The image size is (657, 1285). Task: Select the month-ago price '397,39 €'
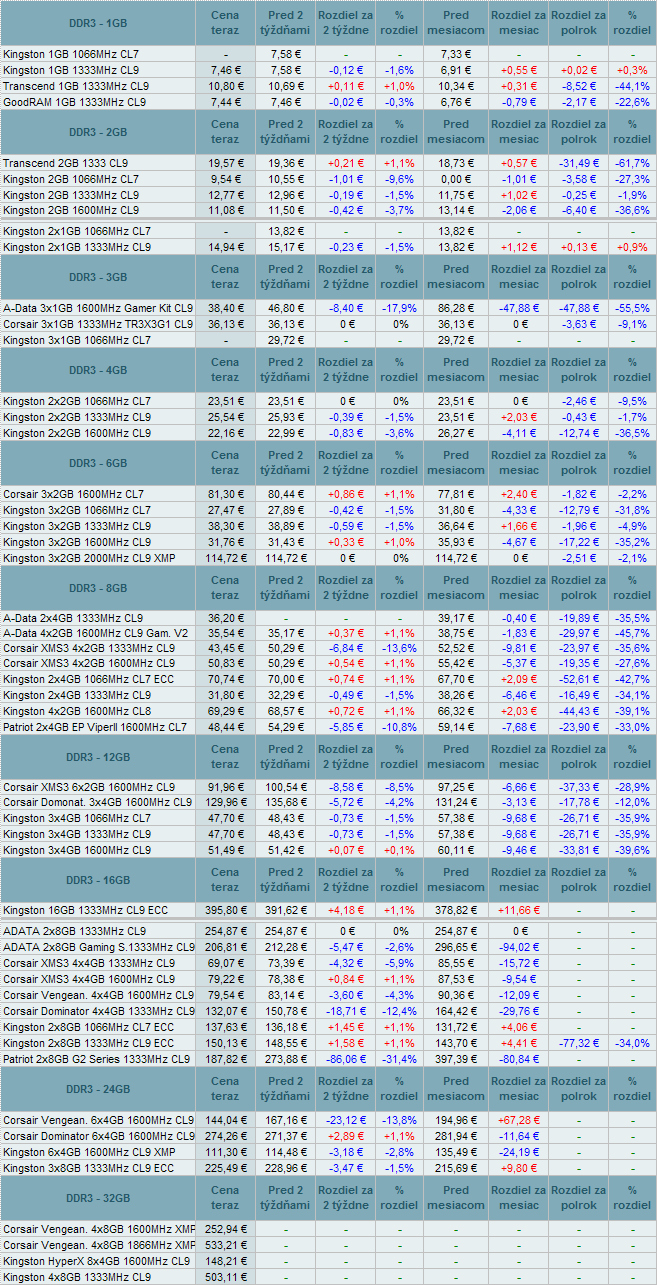[456, 1059]
